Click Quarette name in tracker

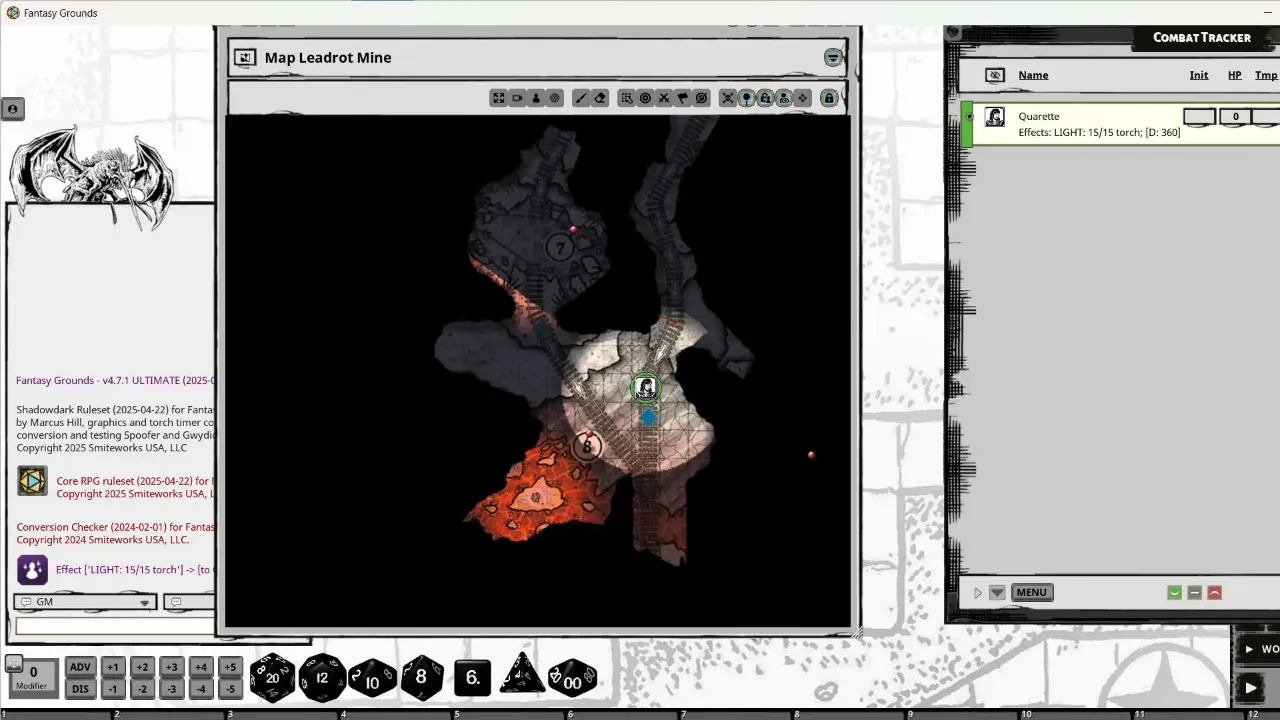point(1038,116)
